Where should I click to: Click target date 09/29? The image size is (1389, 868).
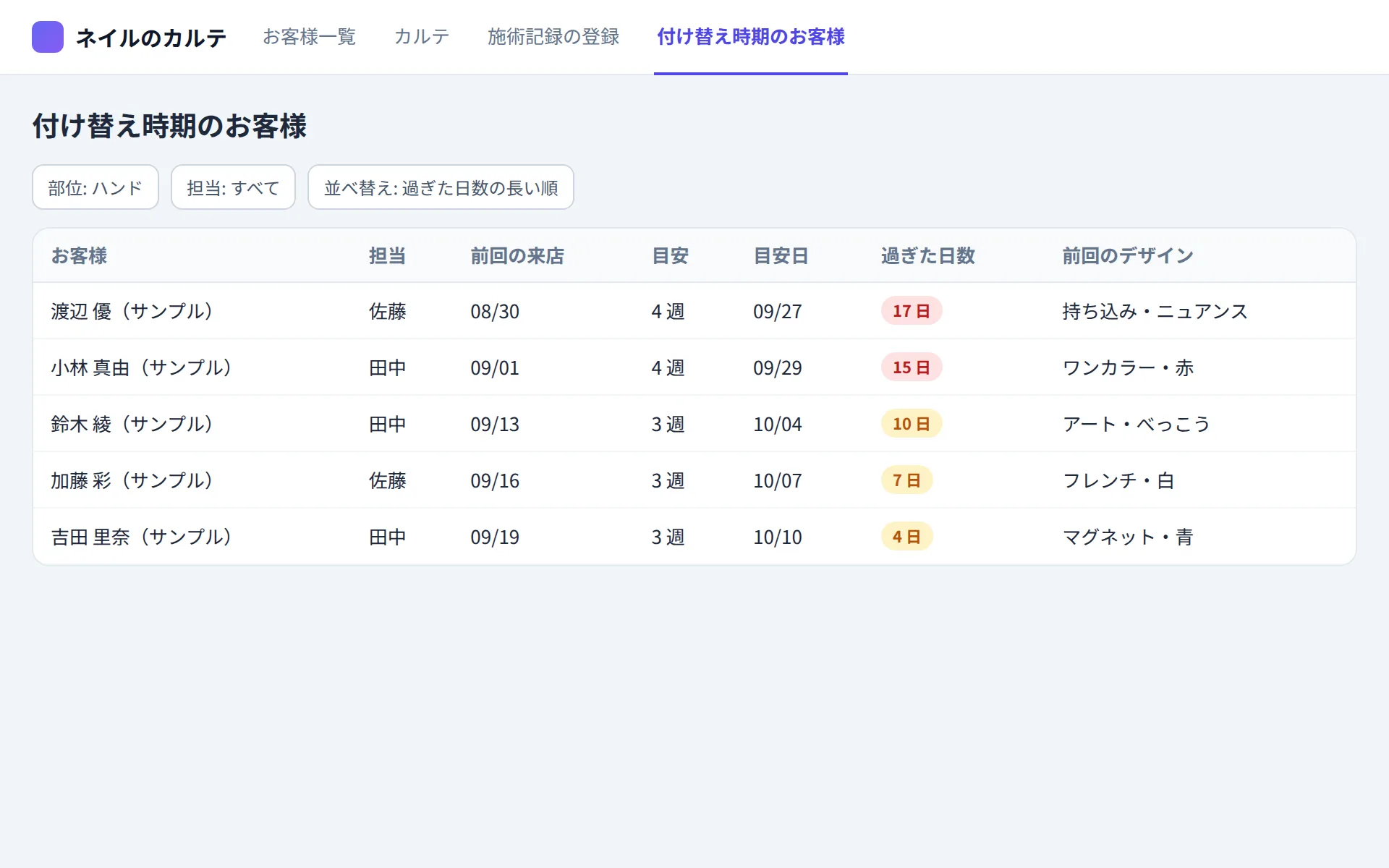point(778,368)
